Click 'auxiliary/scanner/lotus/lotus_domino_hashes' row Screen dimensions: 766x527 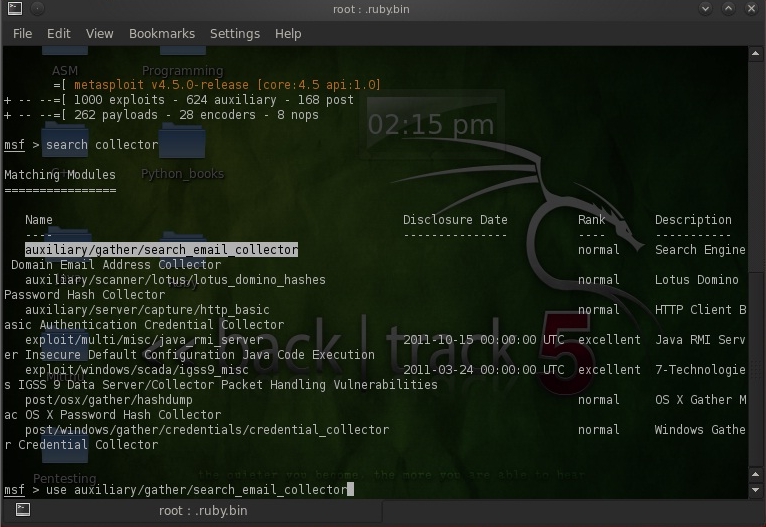click(x=175, y=280)
